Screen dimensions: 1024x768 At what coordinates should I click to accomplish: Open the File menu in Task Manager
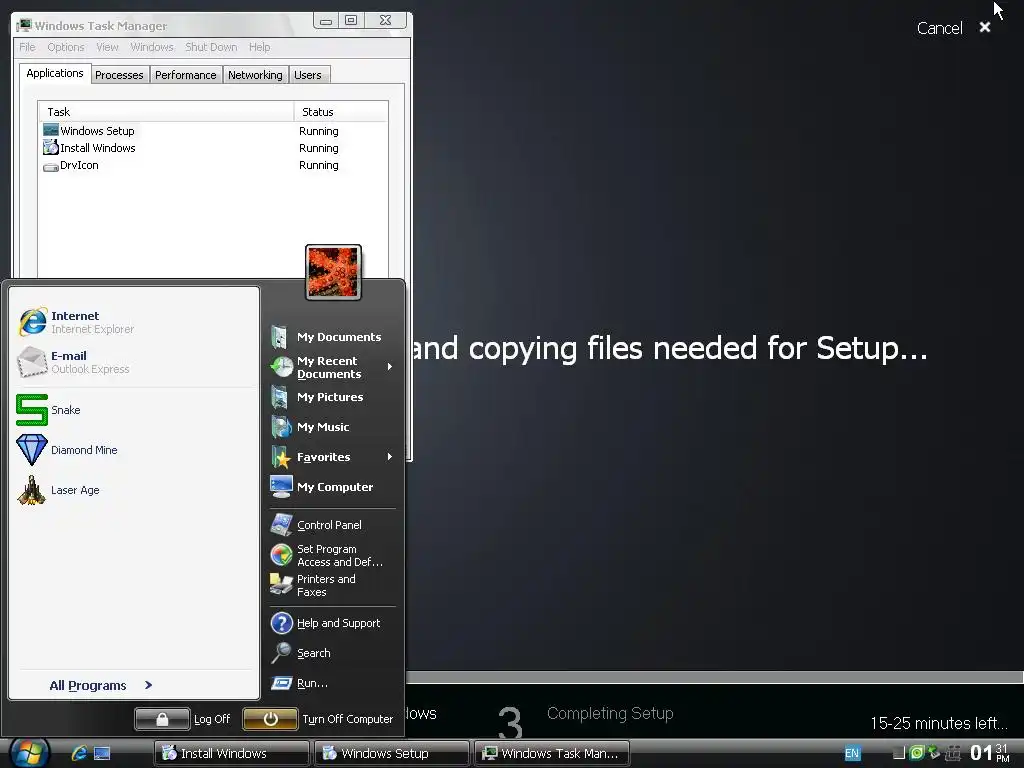click(x=27, y=47)
